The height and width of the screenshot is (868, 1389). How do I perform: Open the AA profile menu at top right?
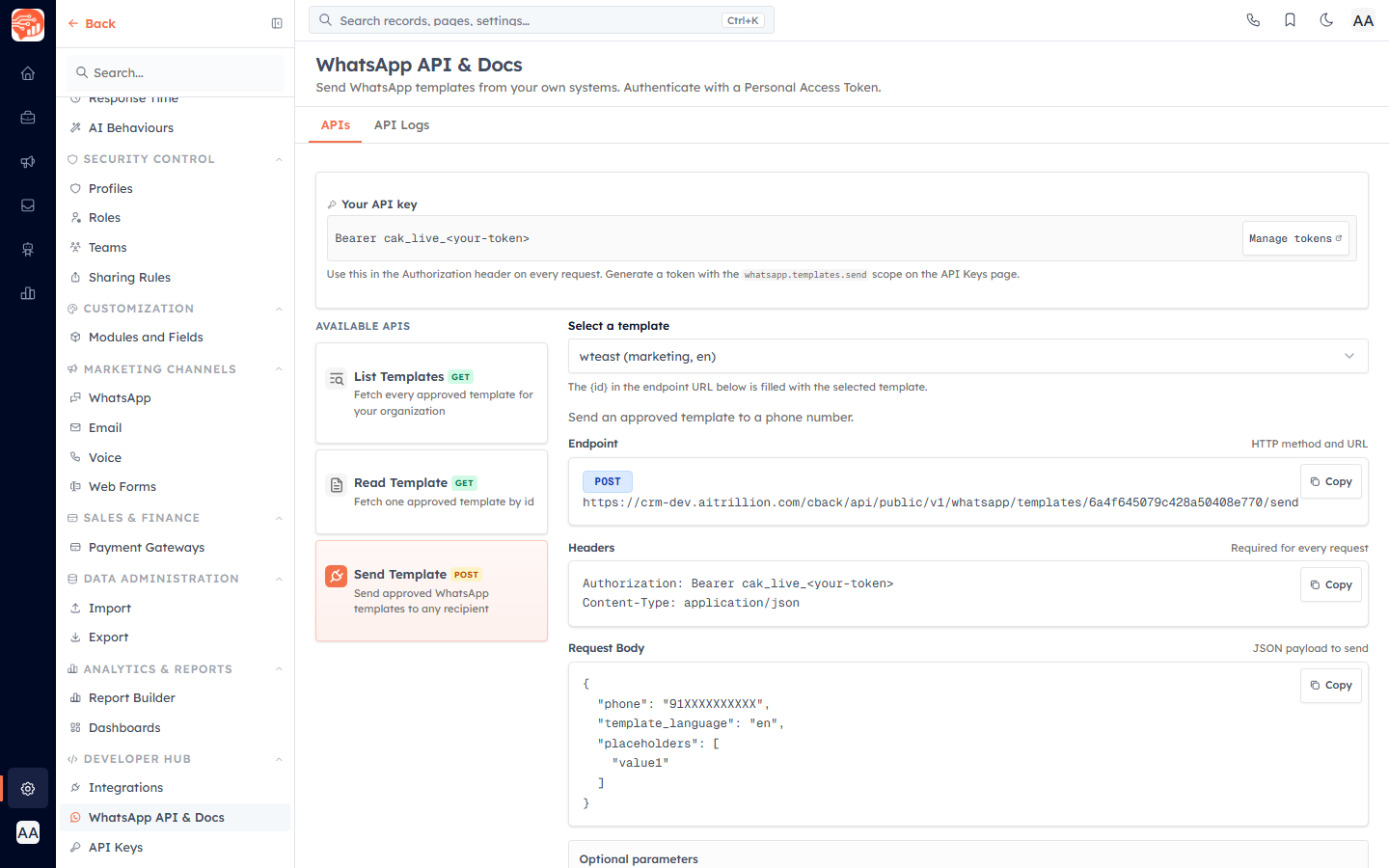pyautogui.click(x=1363, y=20)
